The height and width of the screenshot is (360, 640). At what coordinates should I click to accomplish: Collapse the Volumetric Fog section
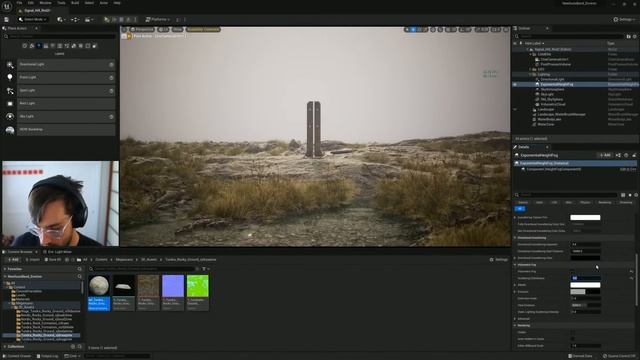(515, 264)
